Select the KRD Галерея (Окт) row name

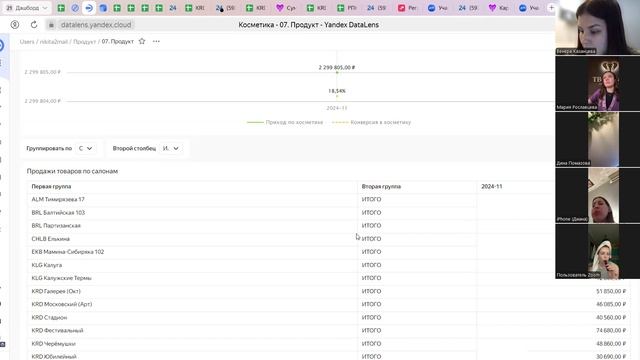(x=56, y=291)
